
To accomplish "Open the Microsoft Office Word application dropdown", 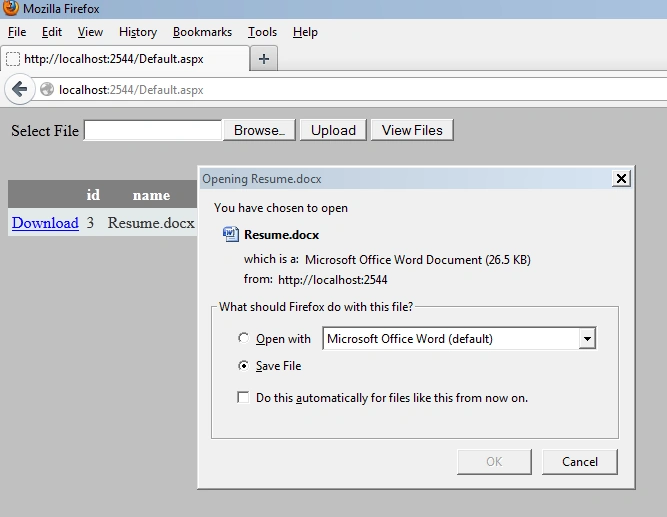I will [459, 338].
